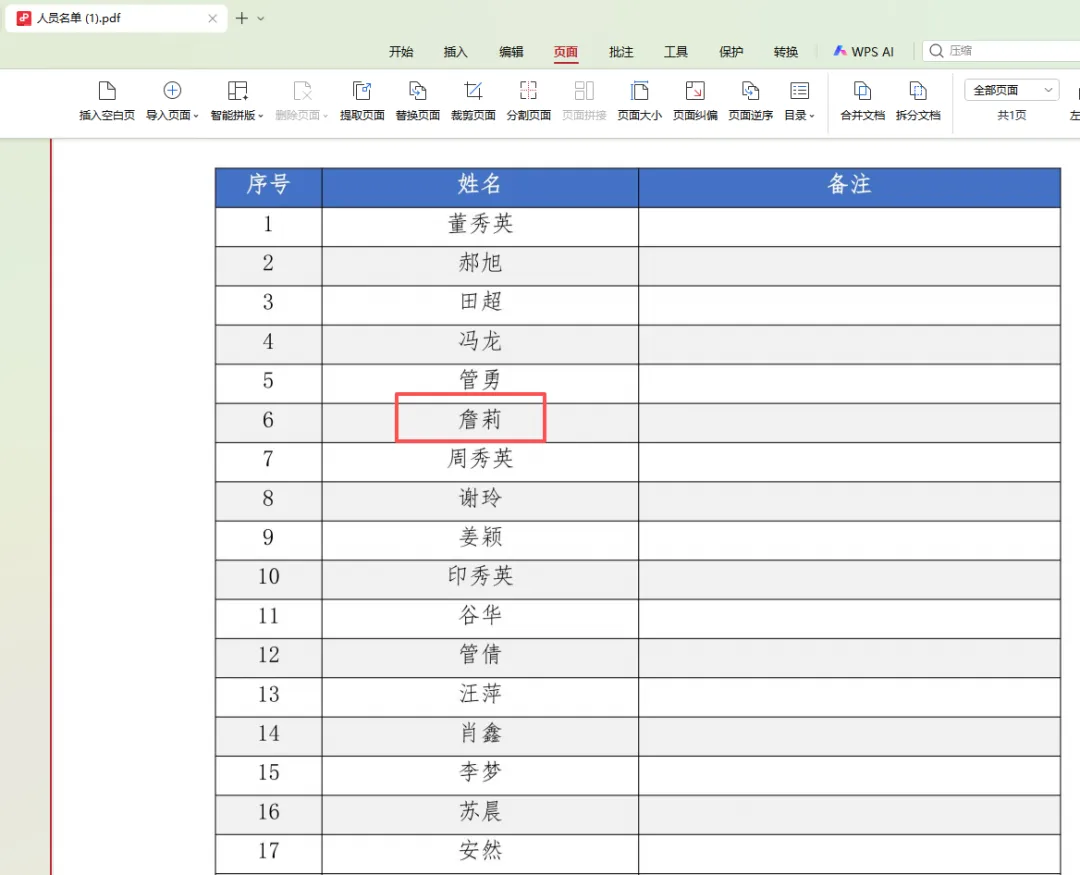Expand the 导入页面 dropdown arrow
Viewport: 1080px width, 875px height.
click(x=196, y=116)
